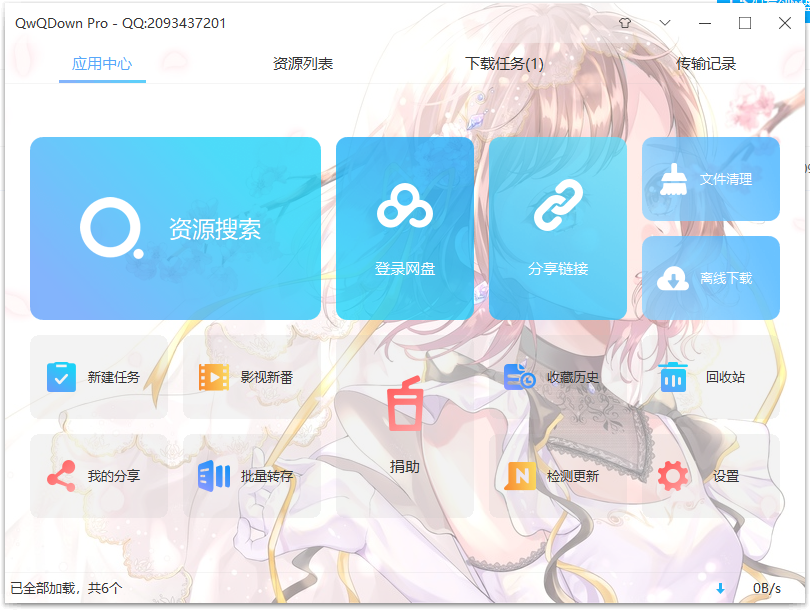
Task: Switch to the 资源列表 tab
Action: click(302, 61)
